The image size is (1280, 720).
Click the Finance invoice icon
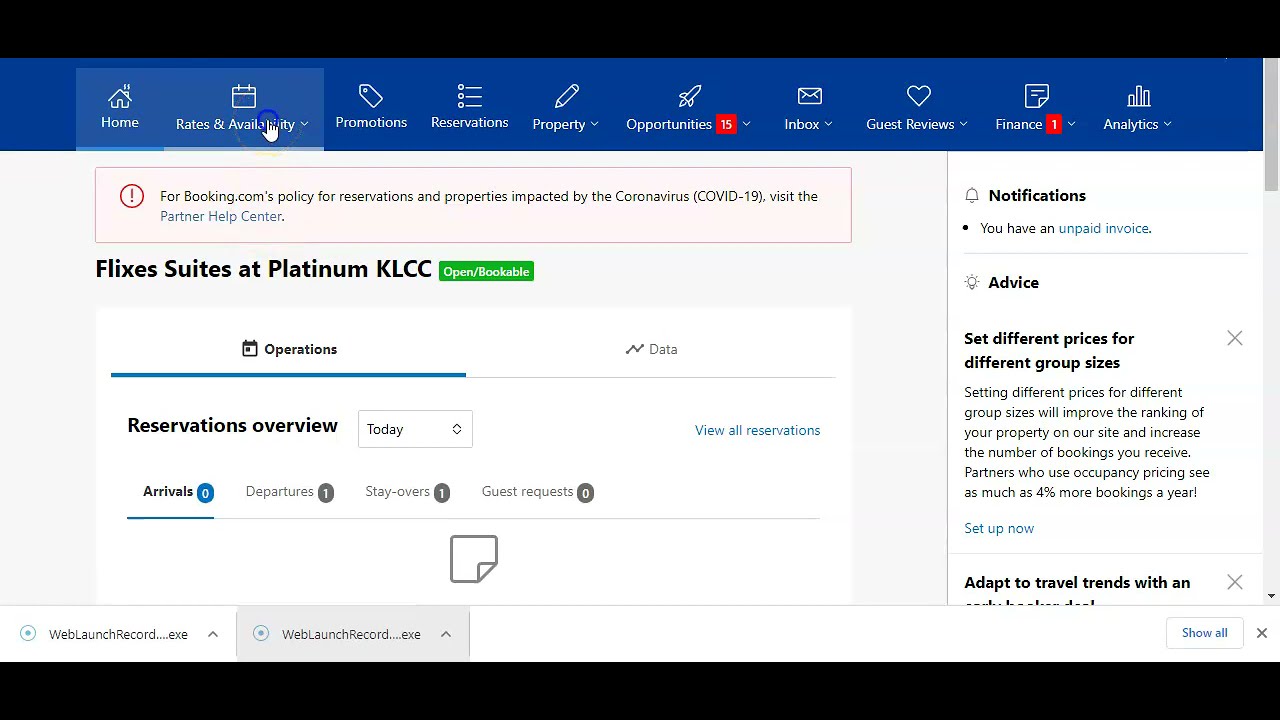(x=1036, y=96)
